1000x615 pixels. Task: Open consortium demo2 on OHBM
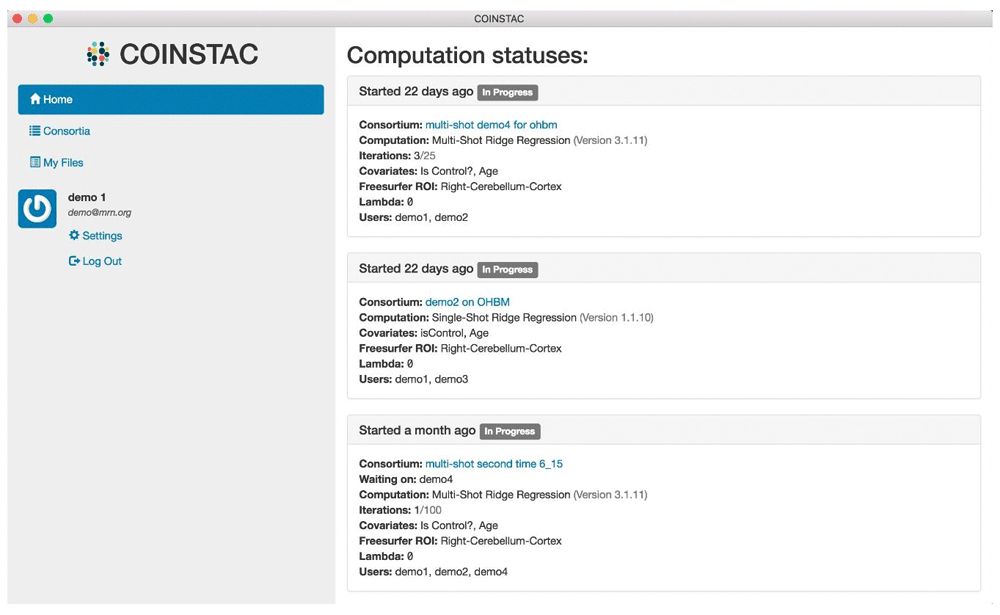pyautogui.click(x=467, y=302)
